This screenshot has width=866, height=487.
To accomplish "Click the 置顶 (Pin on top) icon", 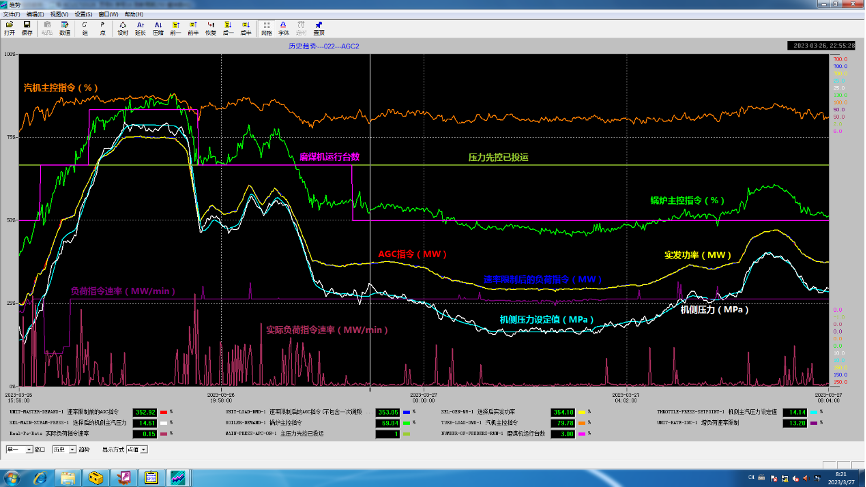I will 318,28.
